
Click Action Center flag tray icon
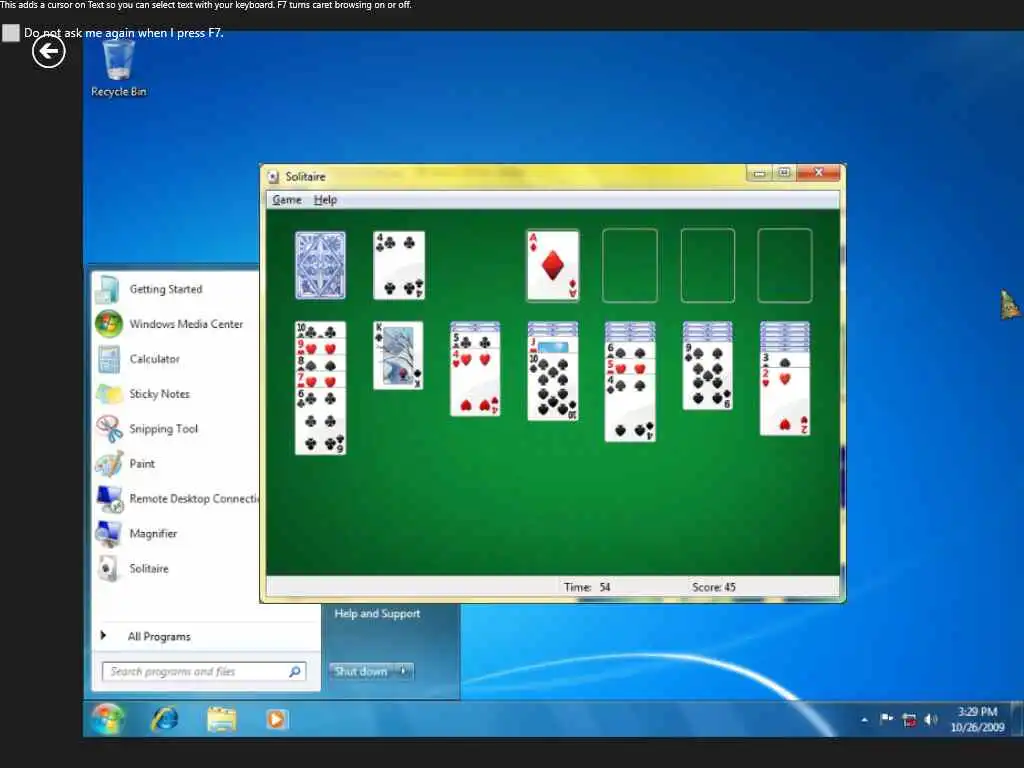[x=886, y=720]
